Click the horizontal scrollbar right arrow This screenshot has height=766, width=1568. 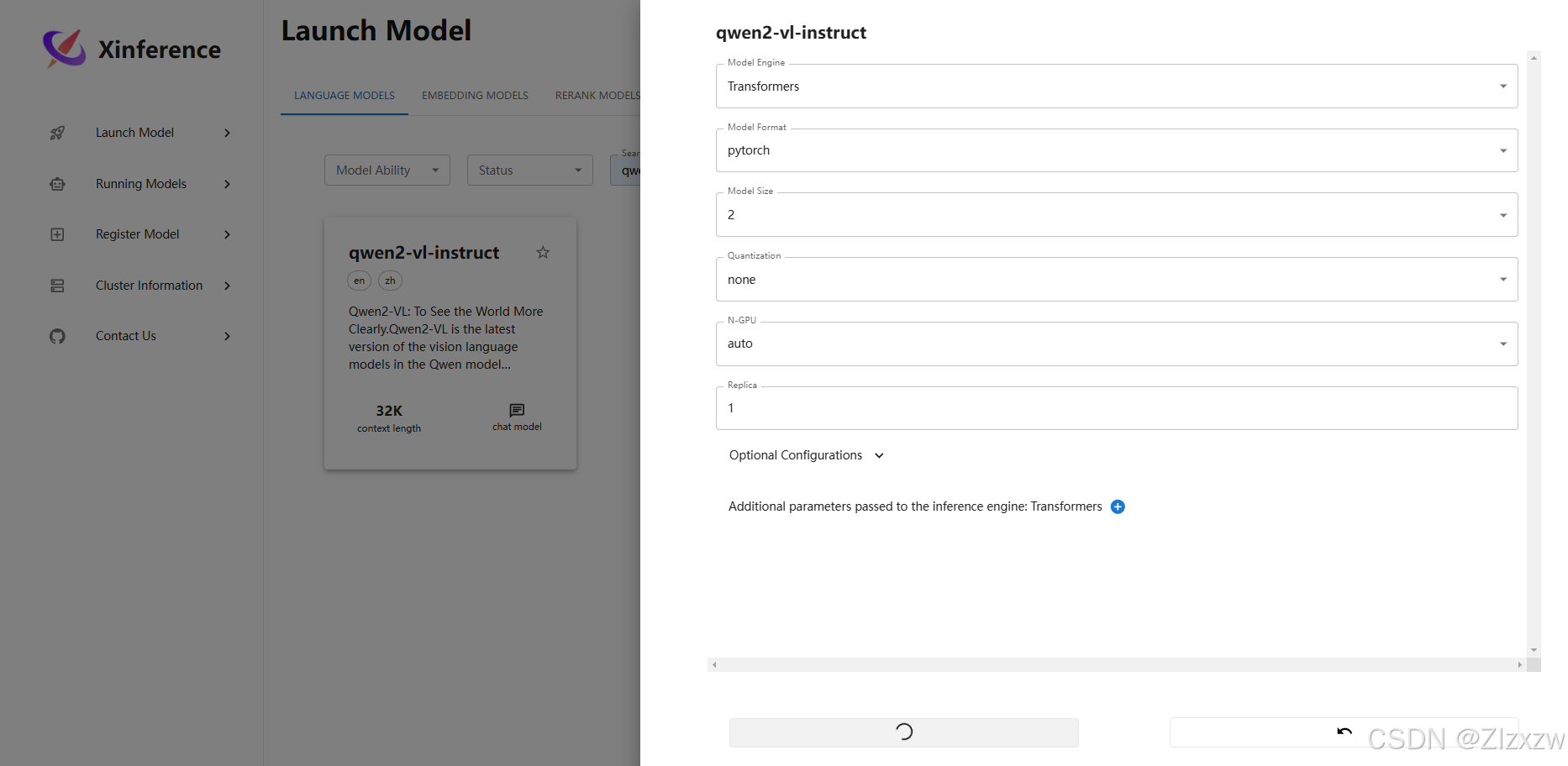click(x=1519, y=664)
